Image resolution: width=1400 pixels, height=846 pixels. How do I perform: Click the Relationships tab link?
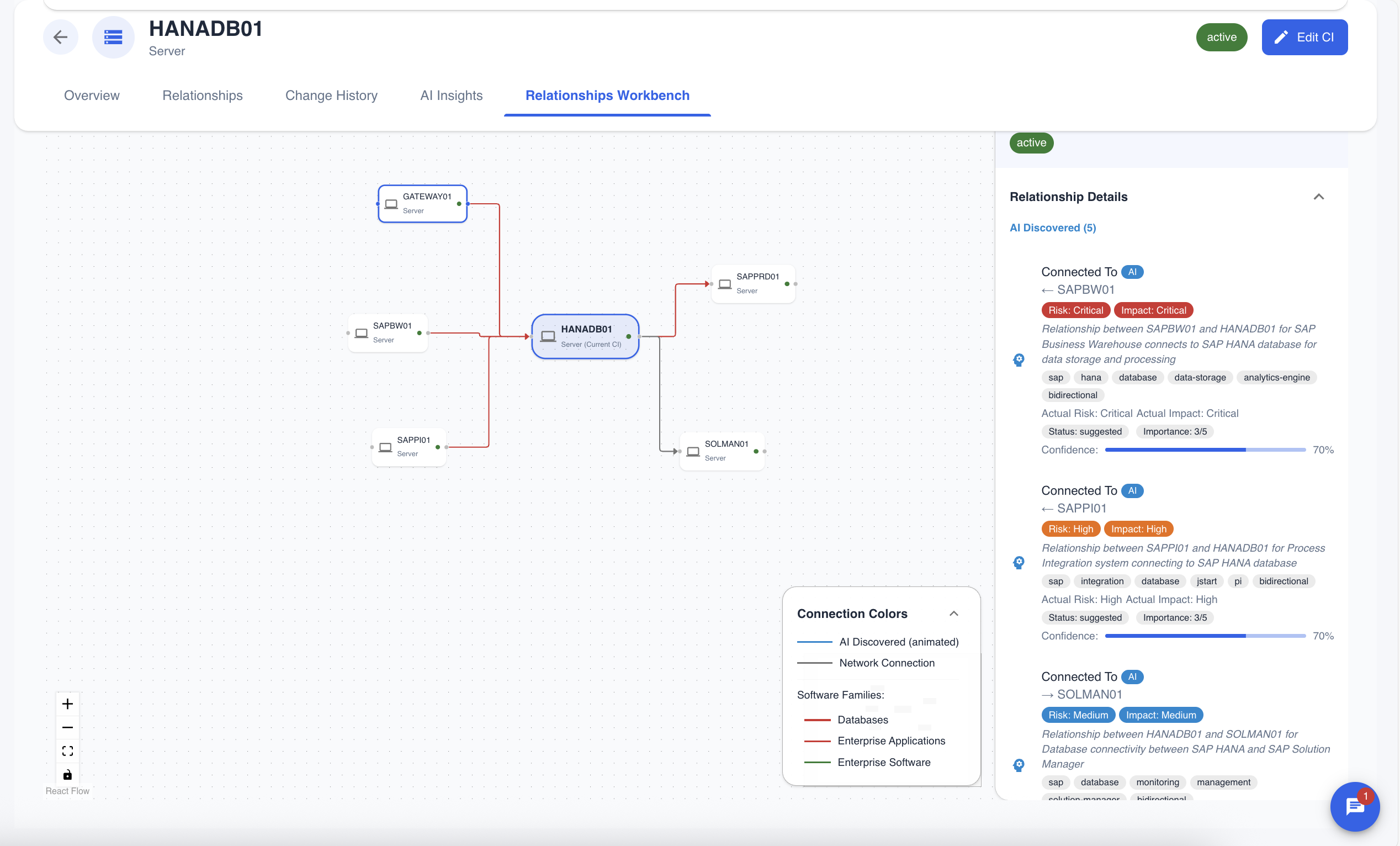[x=202, y=96]
